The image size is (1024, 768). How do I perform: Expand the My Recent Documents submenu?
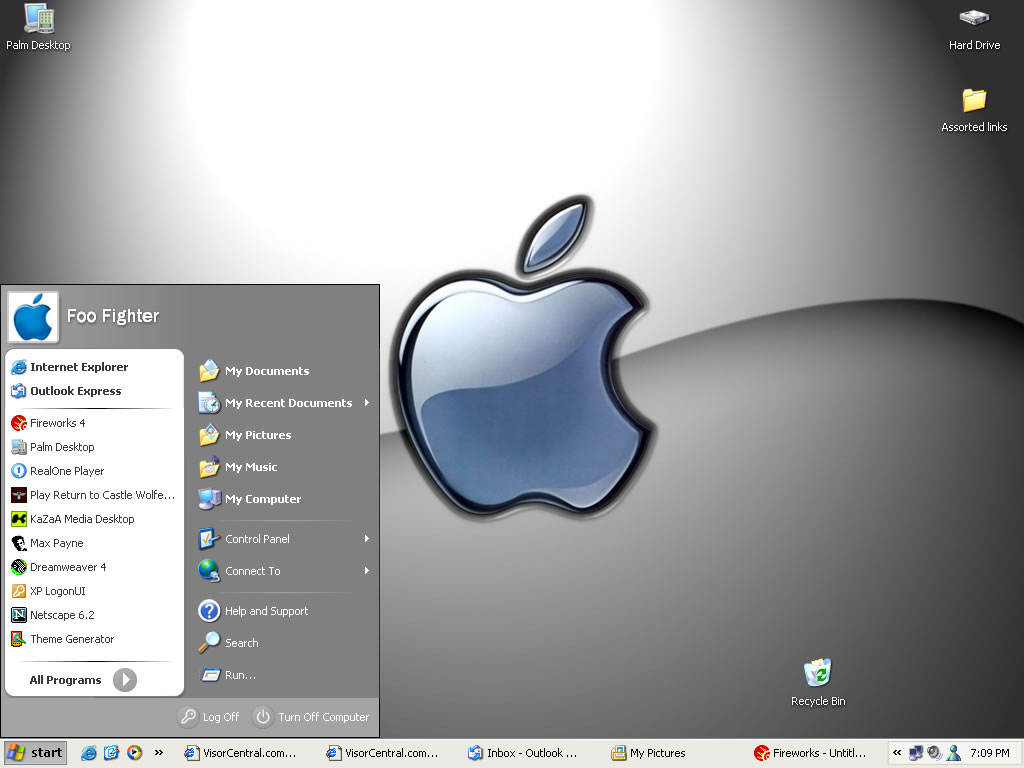pyautogui.click(x=288, y=403)
